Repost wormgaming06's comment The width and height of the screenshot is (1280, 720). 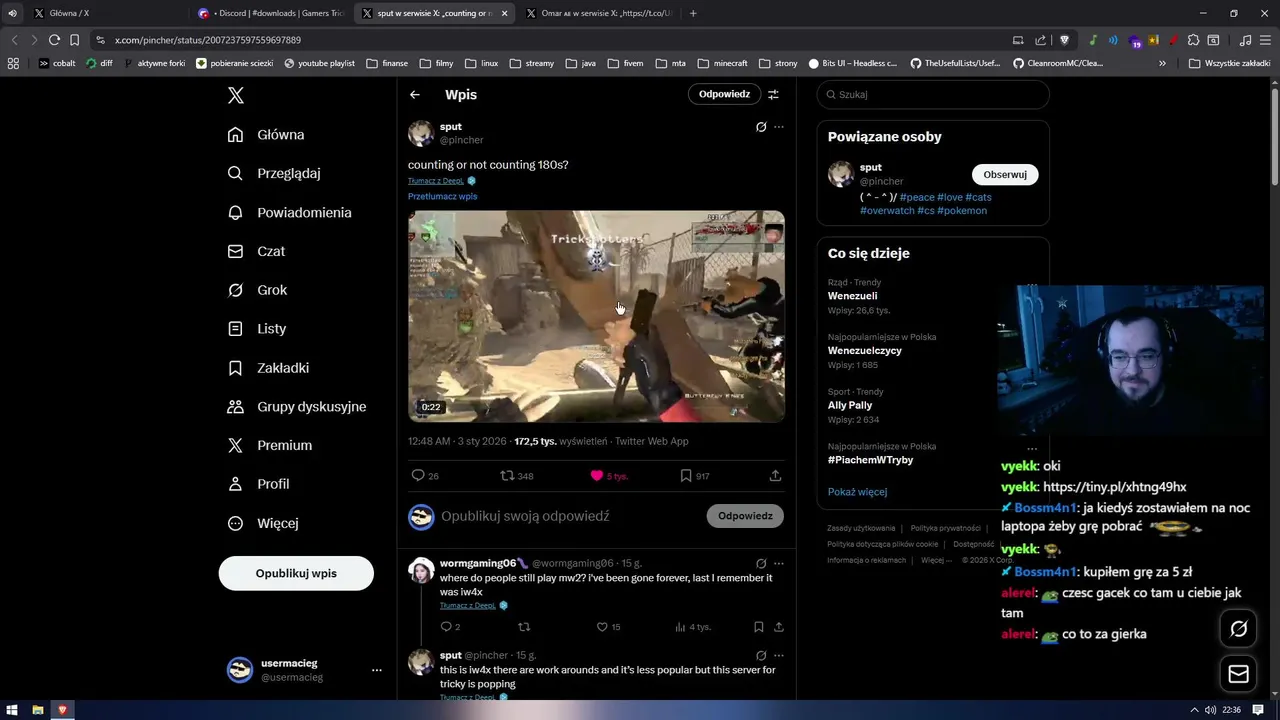(x=524, y=627)
